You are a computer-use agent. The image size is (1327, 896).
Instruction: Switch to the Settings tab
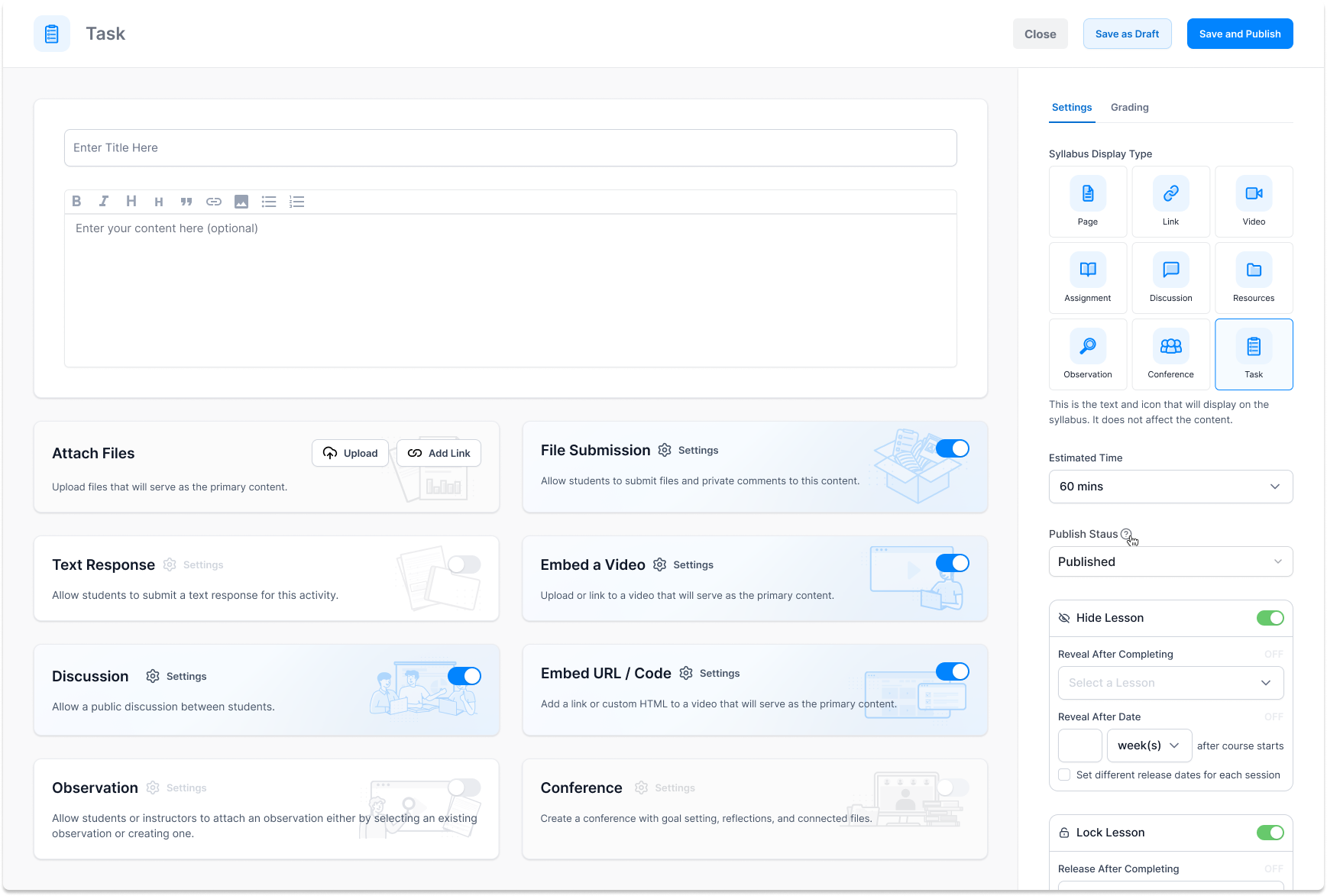click(1072, 108)
